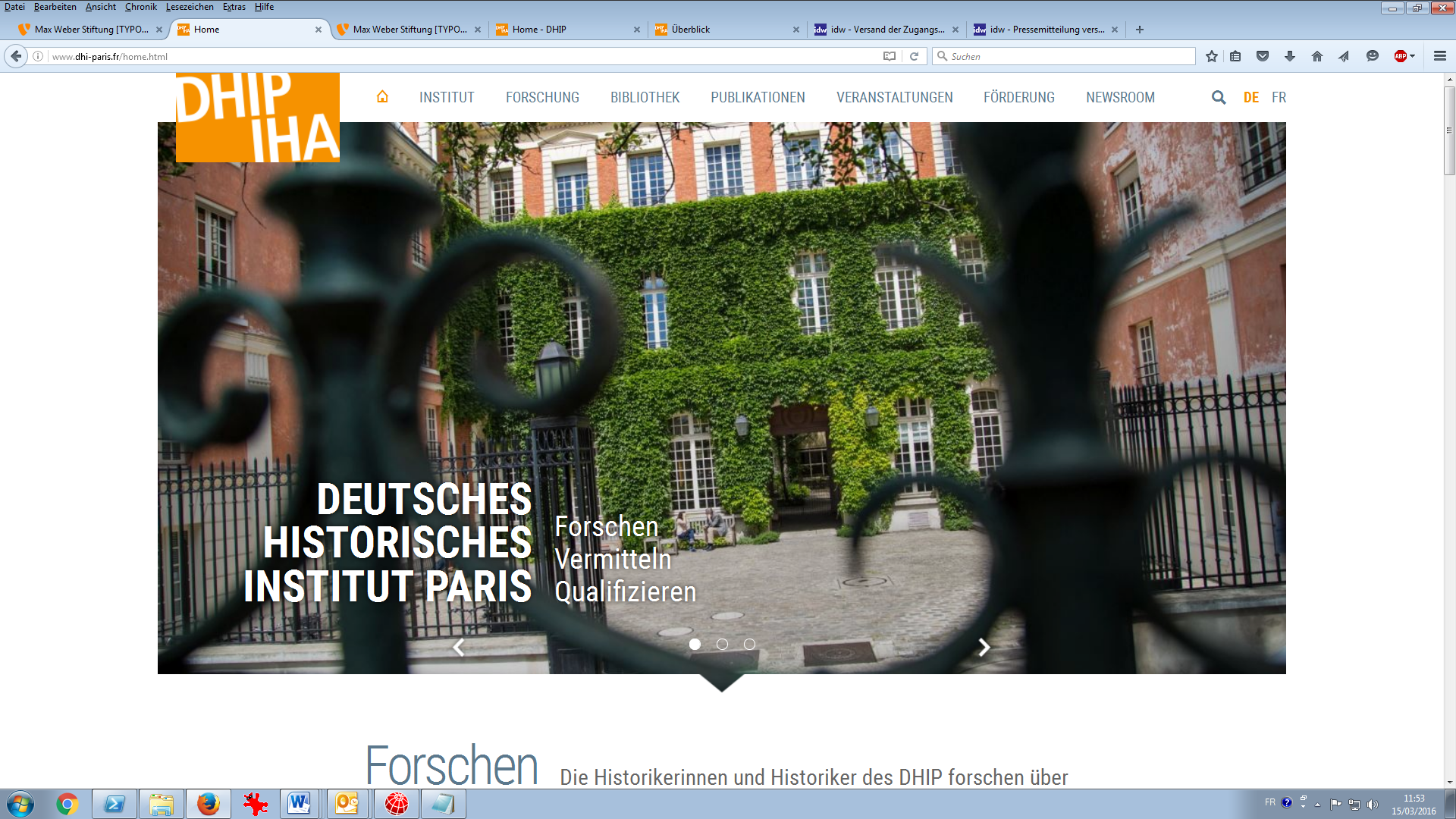Image resolution: width=1456 pixels, height=819 pixels.
Task: Open the Firefox hamburger menu
Action: [x=1440, y=56]
